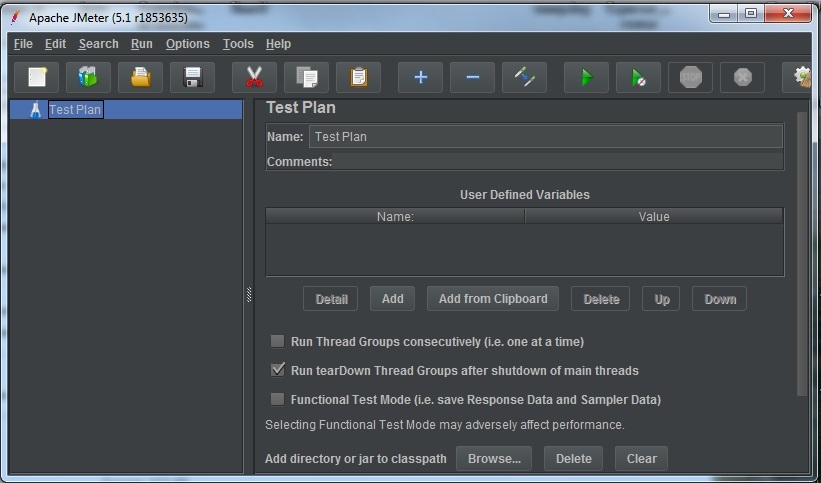The height and width of the screenshot is (483, 821).
Task: Click the JMeter feather icon in title bar
Action: pyautogui.click(x=16, y=17)
